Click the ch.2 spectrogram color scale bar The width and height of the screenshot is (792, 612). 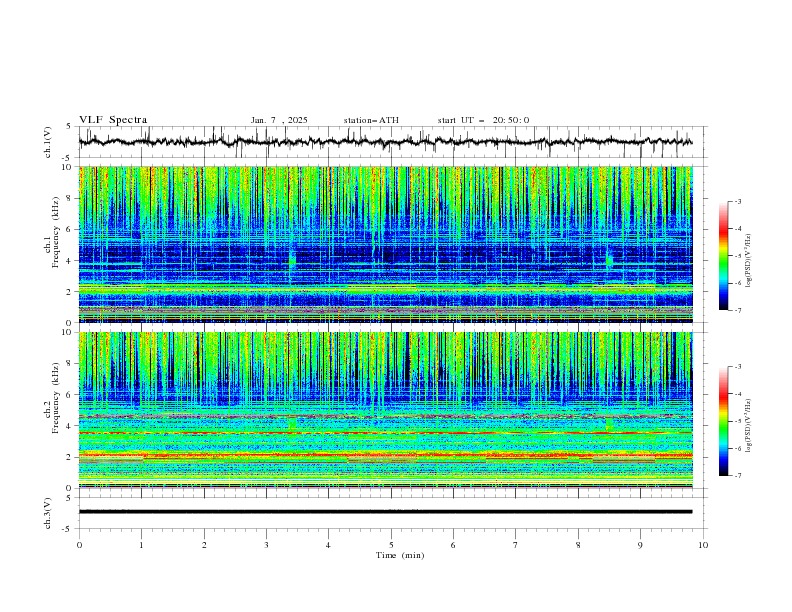click(723, 421)
